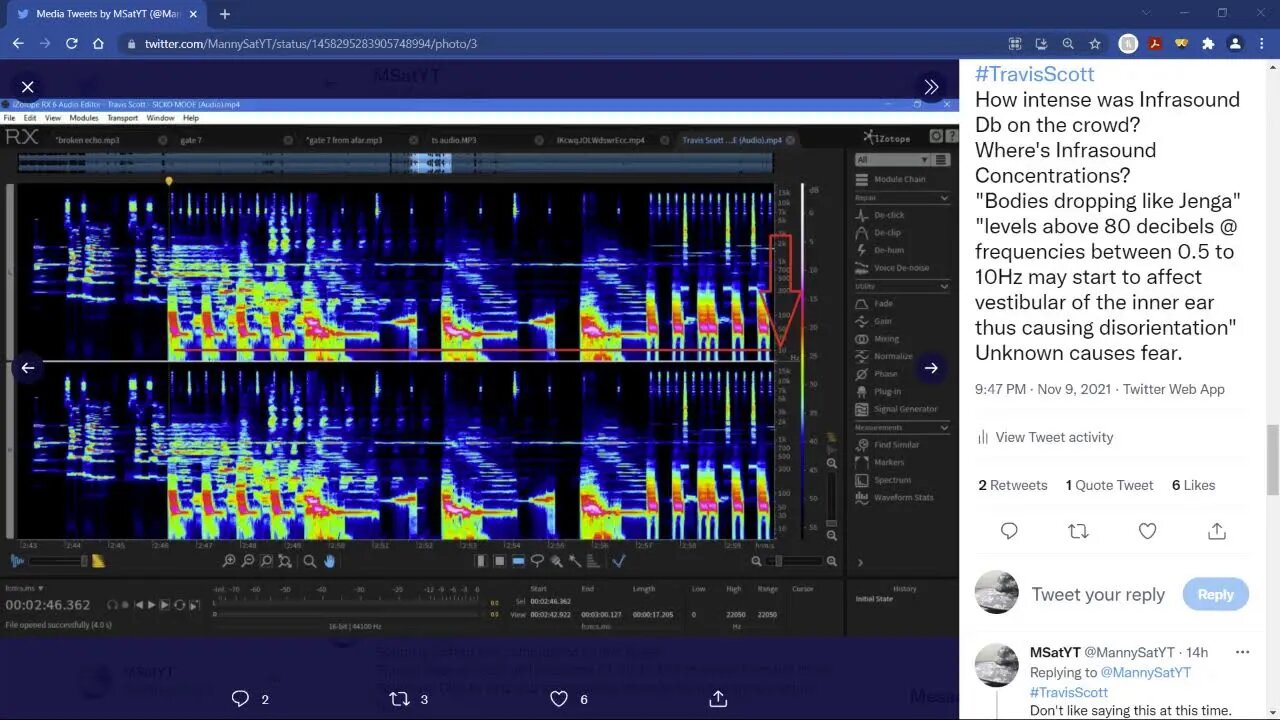Viewport: 1280px width, 720px height.
Task: Click the zoom magnifier icon in the address bar
Action: pos(1068,44)
